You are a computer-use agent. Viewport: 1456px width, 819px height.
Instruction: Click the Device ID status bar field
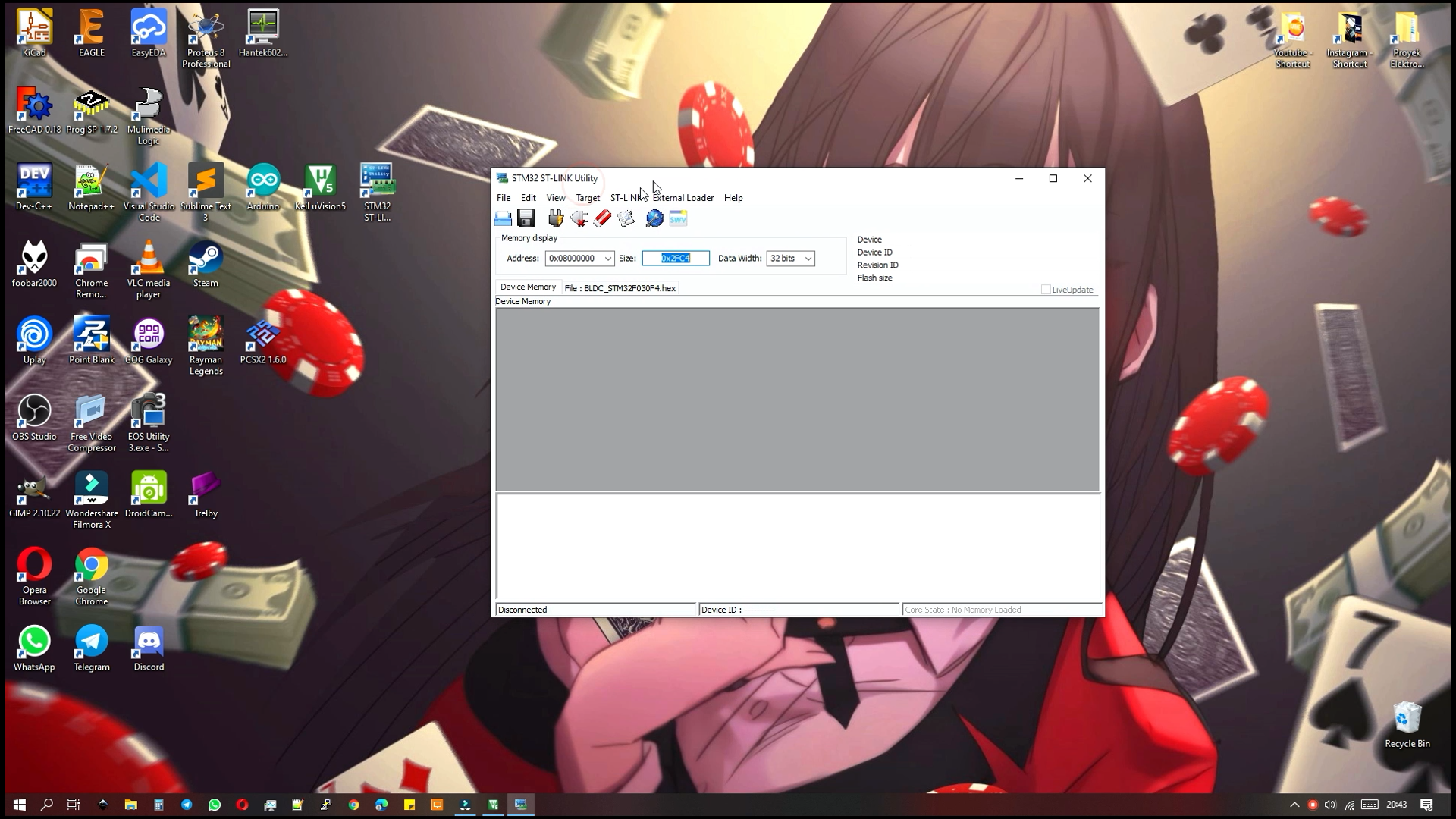pos(799,610)
